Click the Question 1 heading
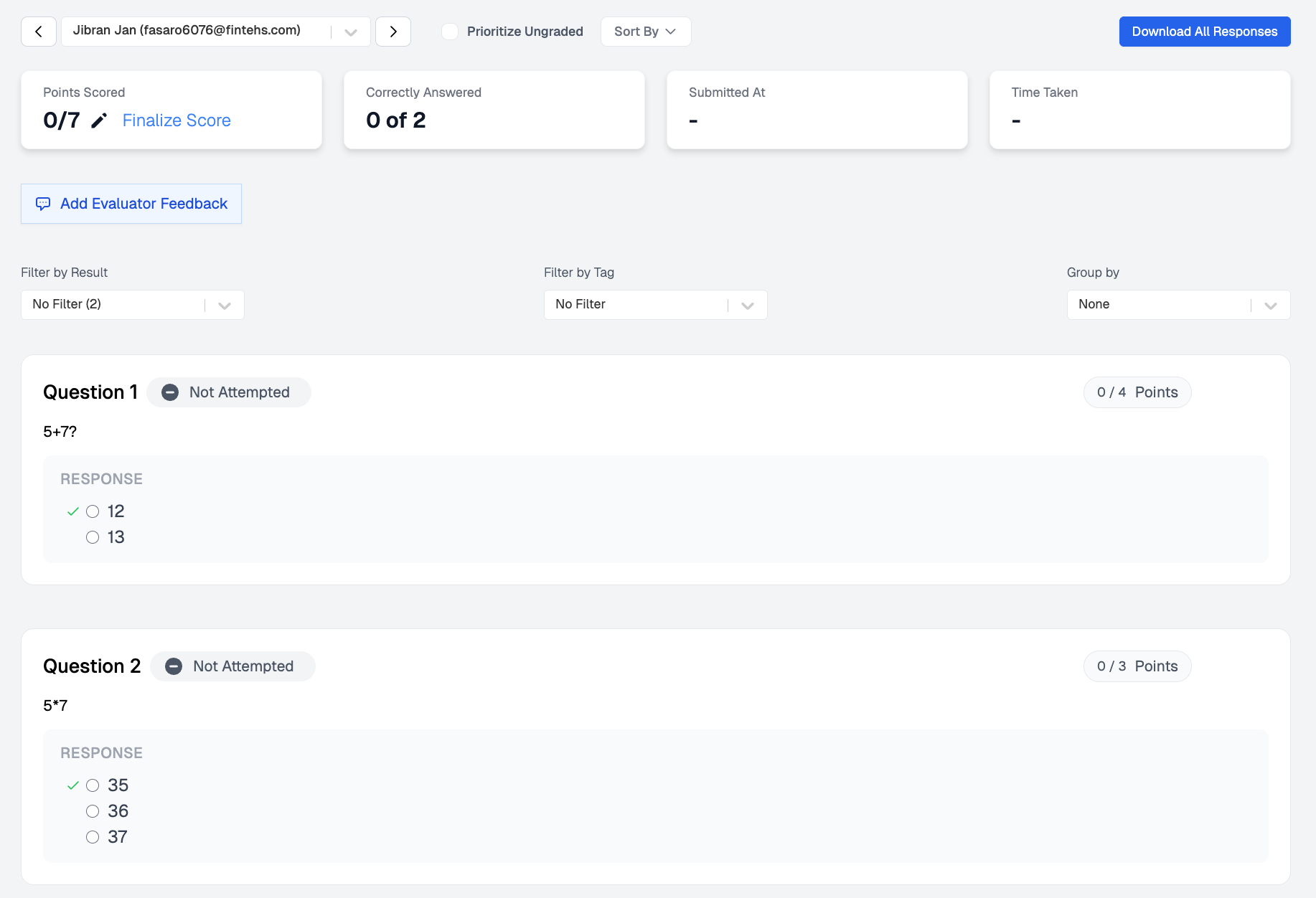 [90, 392]
